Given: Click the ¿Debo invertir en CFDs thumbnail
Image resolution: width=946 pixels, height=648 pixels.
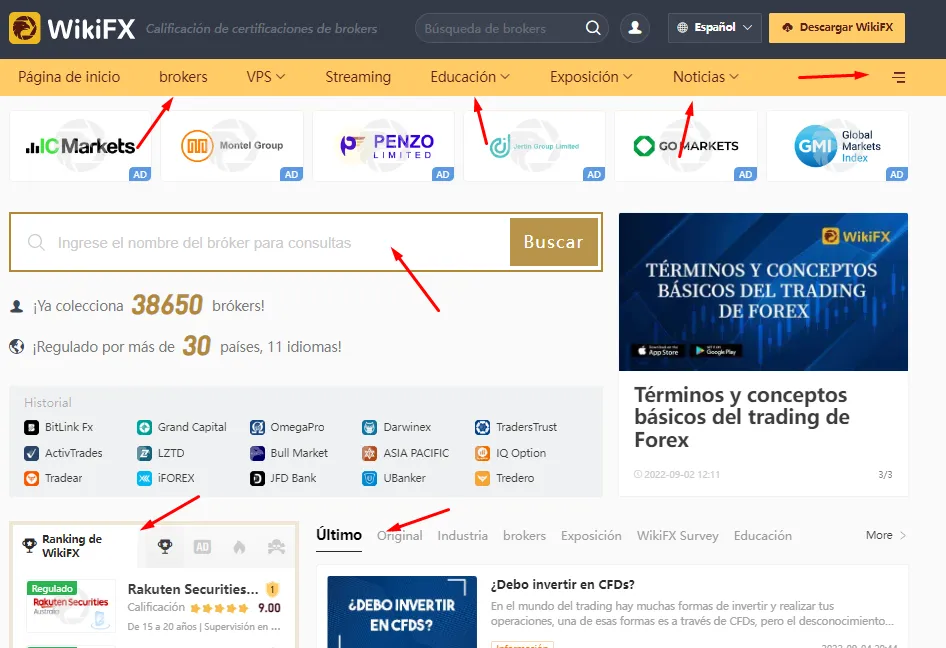Looking at the screenshot, I should [x=402, y=612].
